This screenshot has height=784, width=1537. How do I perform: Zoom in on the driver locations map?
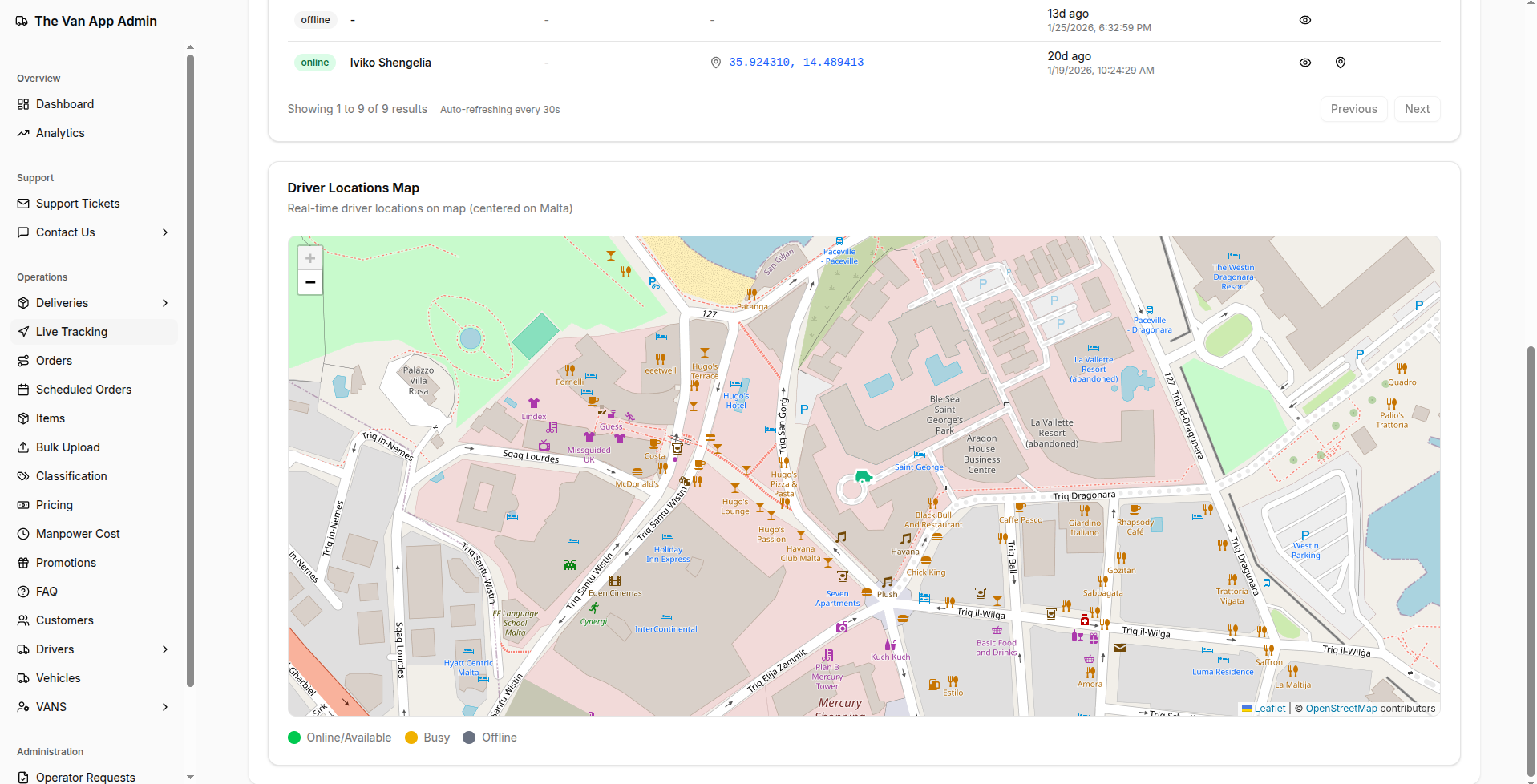pos(310,258)
